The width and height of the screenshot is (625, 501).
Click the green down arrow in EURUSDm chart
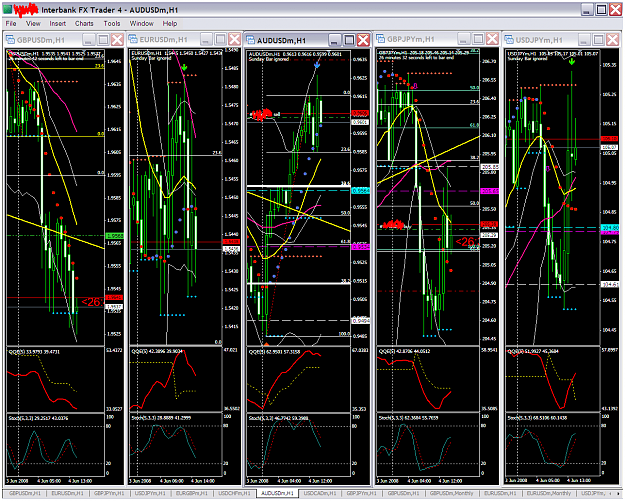[184, 68]
